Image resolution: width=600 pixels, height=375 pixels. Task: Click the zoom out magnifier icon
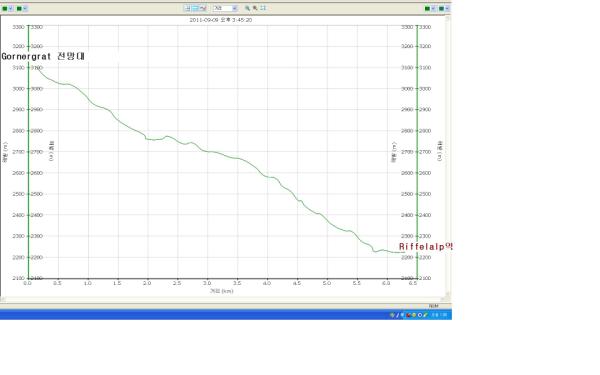[255, 8]
